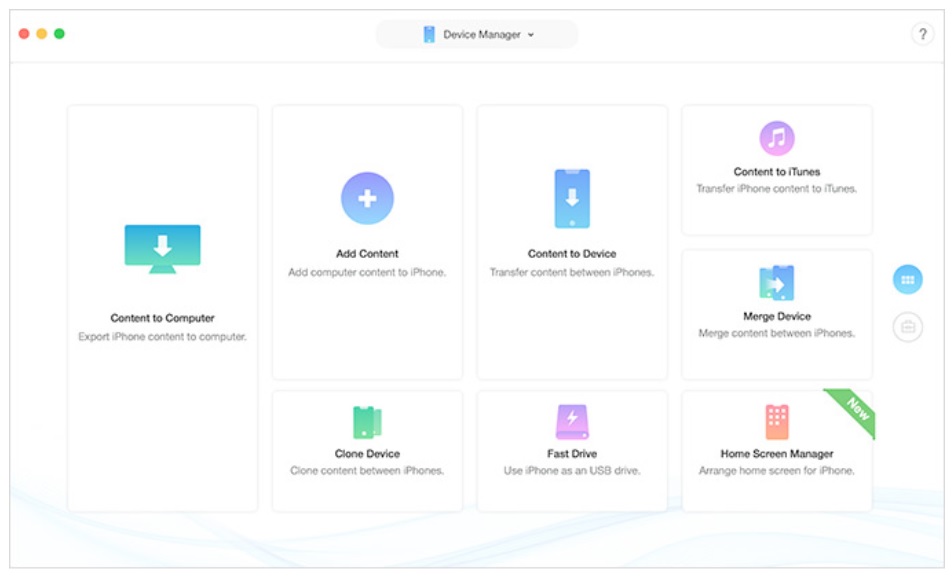Expand the Device Manager dropdown arrow
The height and width of the screenshot is (578, 952).
coord(531,35)
